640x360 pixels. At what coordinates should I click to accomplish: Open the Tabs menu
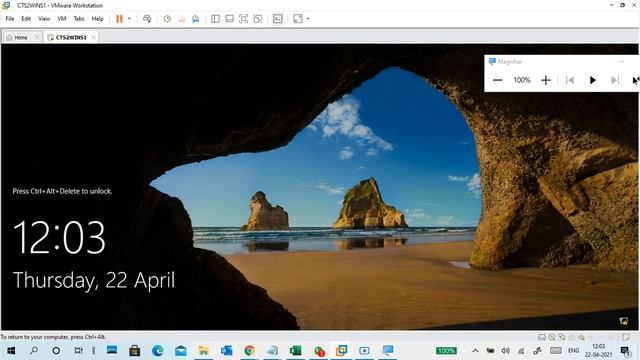79,19
